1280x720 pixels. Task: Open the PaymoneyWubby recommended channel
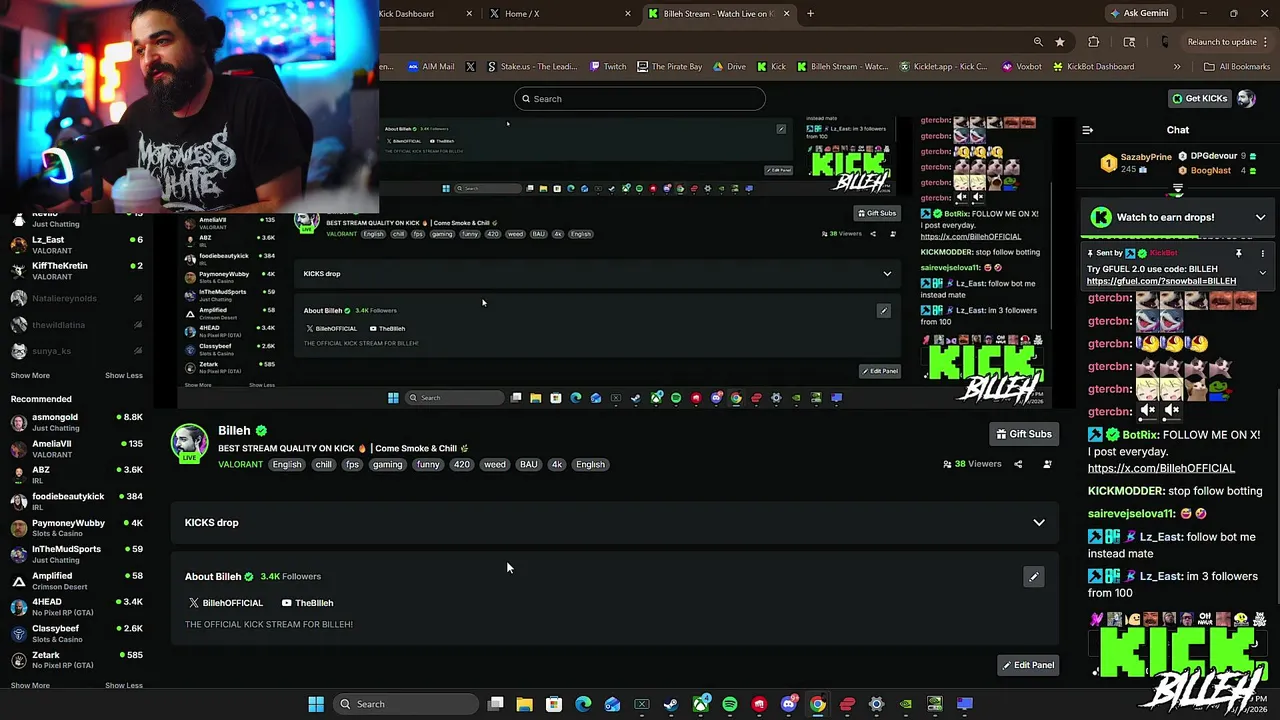pos(77,528)
